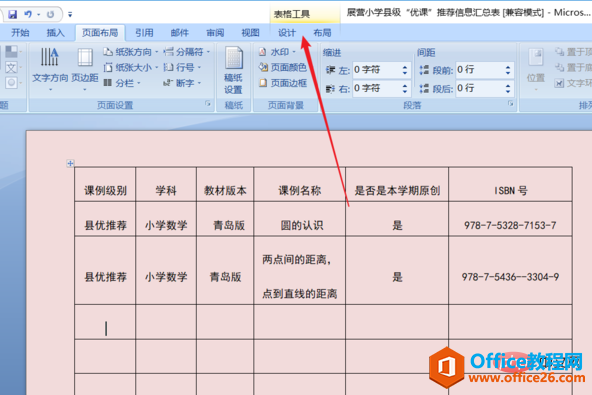The width and height of the screenshot is (592, 395).
Task: Open 行号 line numbers dropdown
Action: [x=182, y=67]
